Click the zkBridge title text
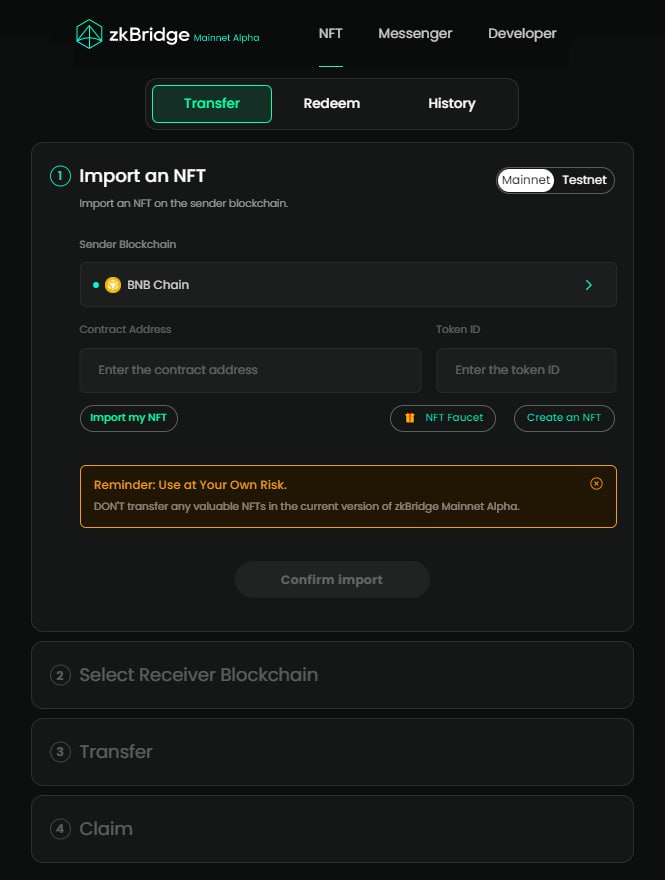This screenshot has height=880, width=665. tap(149, 35)
